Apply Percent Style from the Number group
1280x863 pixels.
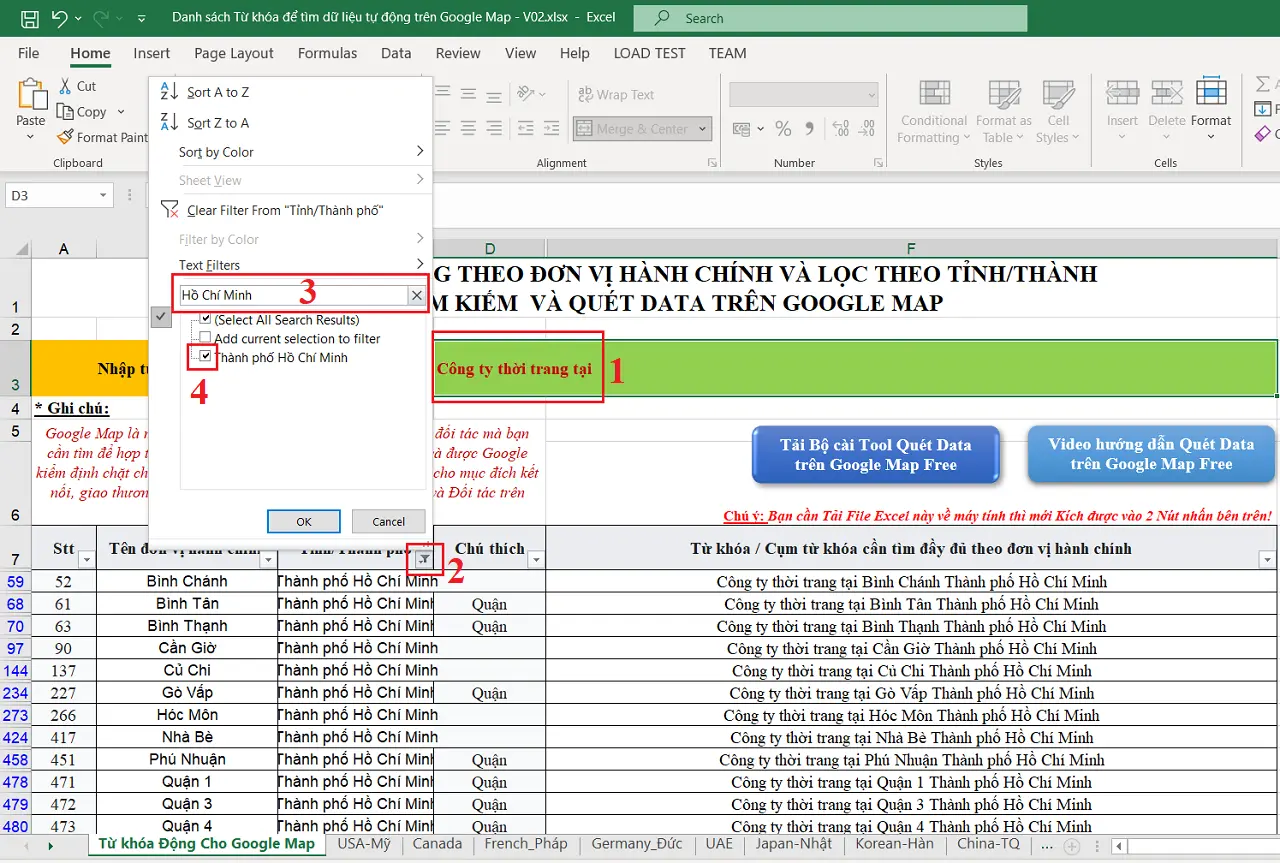tap(784, 128)
